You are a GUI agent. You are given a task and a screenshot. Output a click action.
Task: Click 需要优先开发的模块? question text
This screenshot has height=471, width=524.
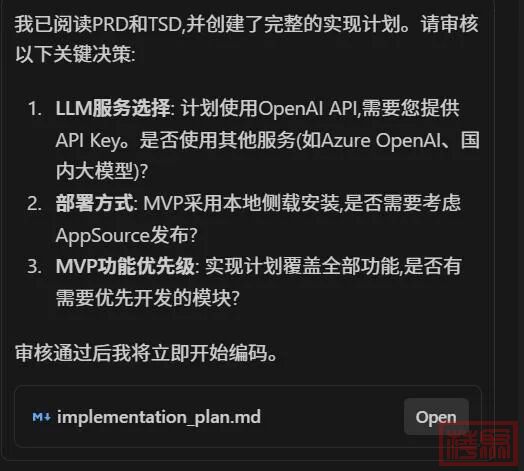coord(148,298)
